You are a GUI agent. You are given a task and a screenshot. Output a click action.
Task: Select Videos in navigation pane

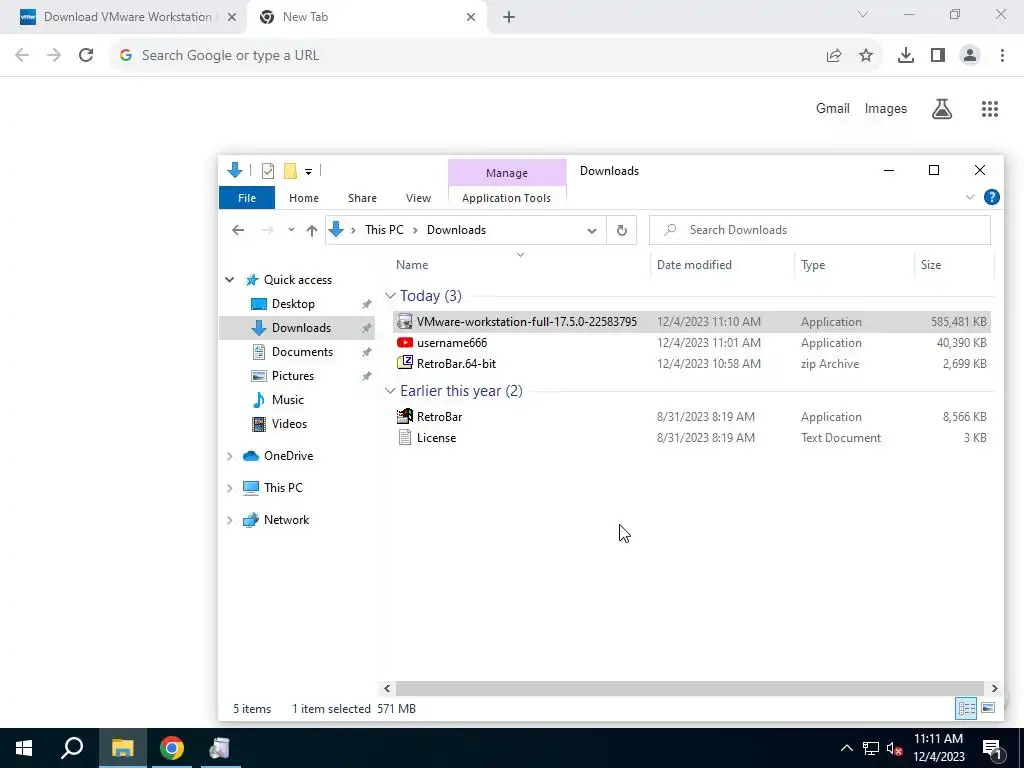(289, 424)
